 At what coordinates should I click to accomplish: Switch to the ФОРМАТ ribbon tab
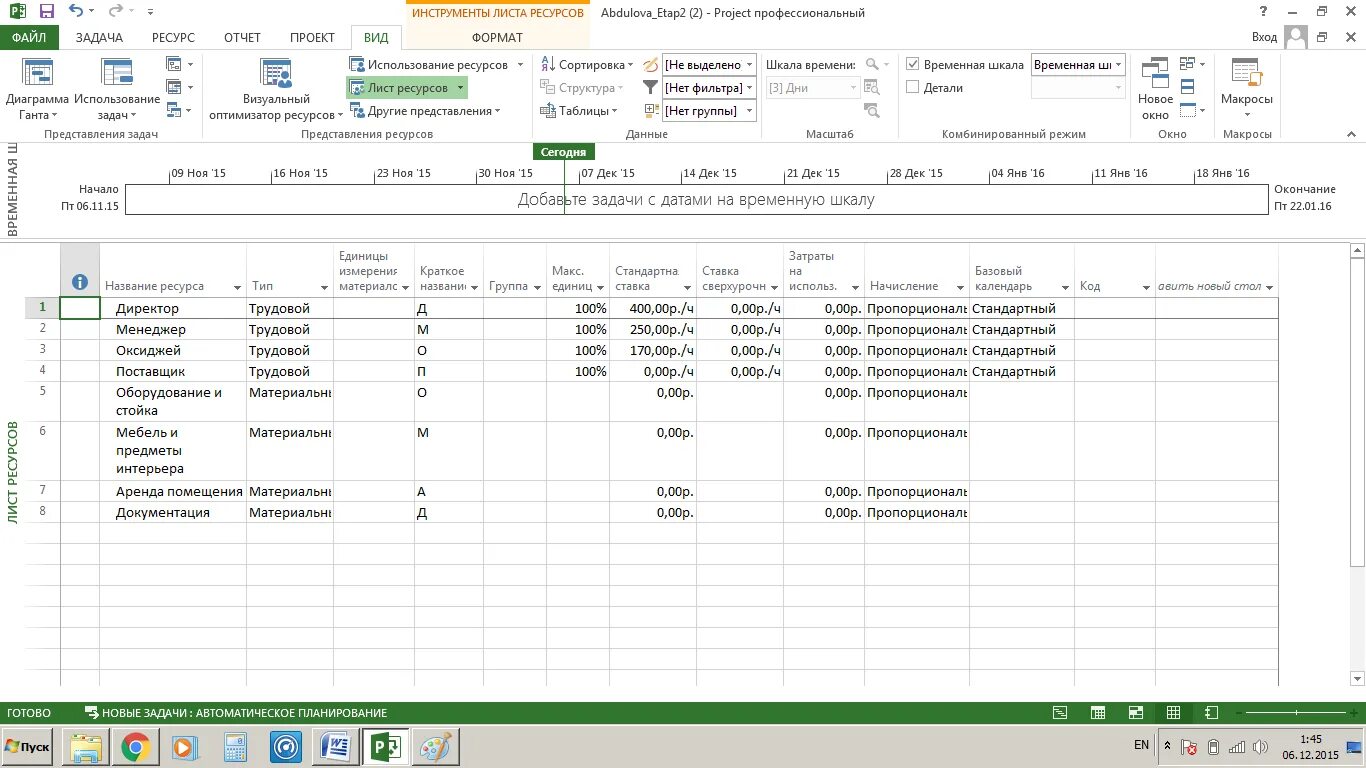click(x=497, y=38)
